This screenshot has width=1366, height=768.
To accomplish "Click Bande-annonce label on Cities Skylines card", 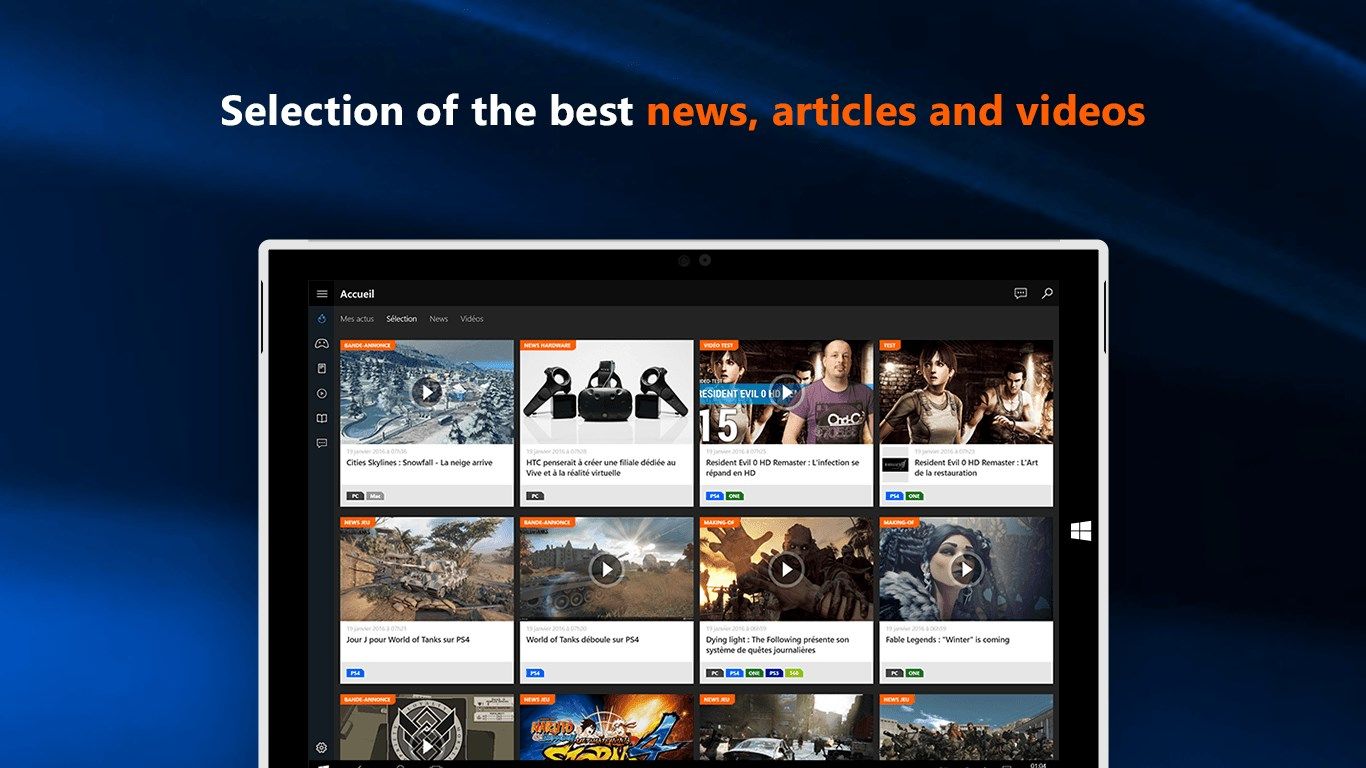I will tap(367, 345).
